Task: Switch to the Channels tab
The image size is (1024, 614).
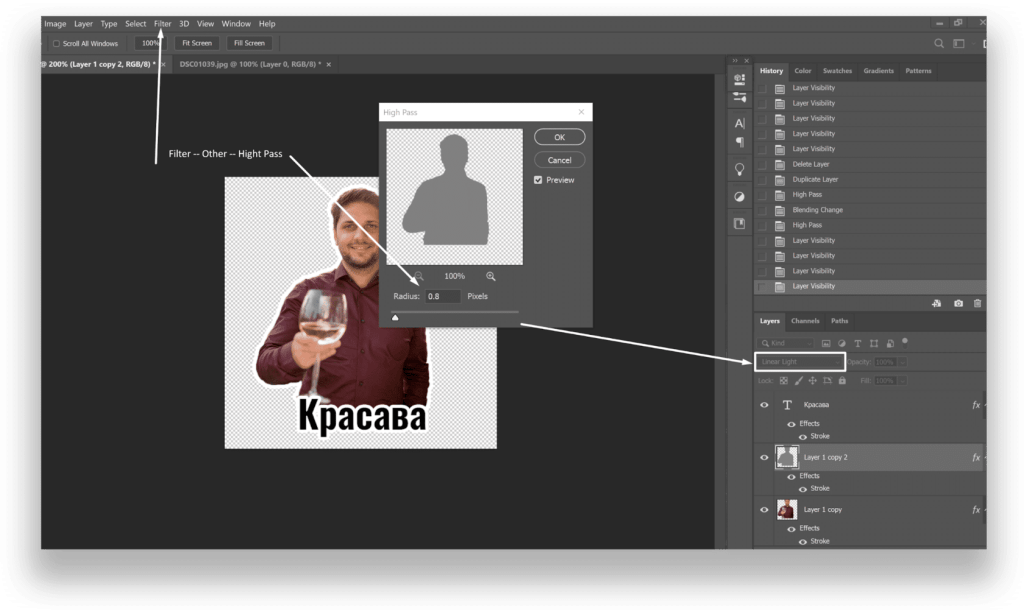Action: (805, 321)
